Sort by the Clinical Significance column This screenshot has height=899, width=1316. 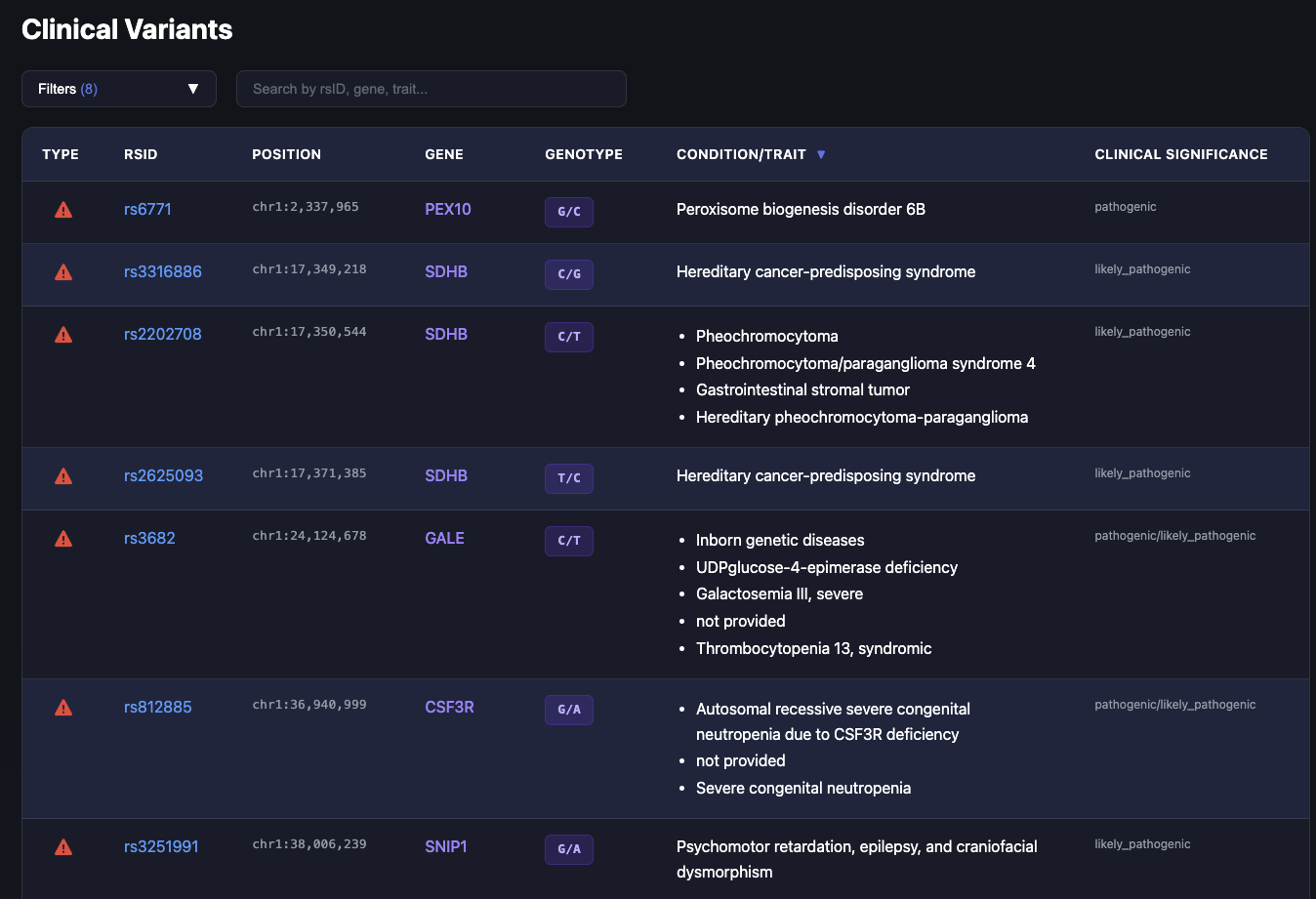(1180, 154)
